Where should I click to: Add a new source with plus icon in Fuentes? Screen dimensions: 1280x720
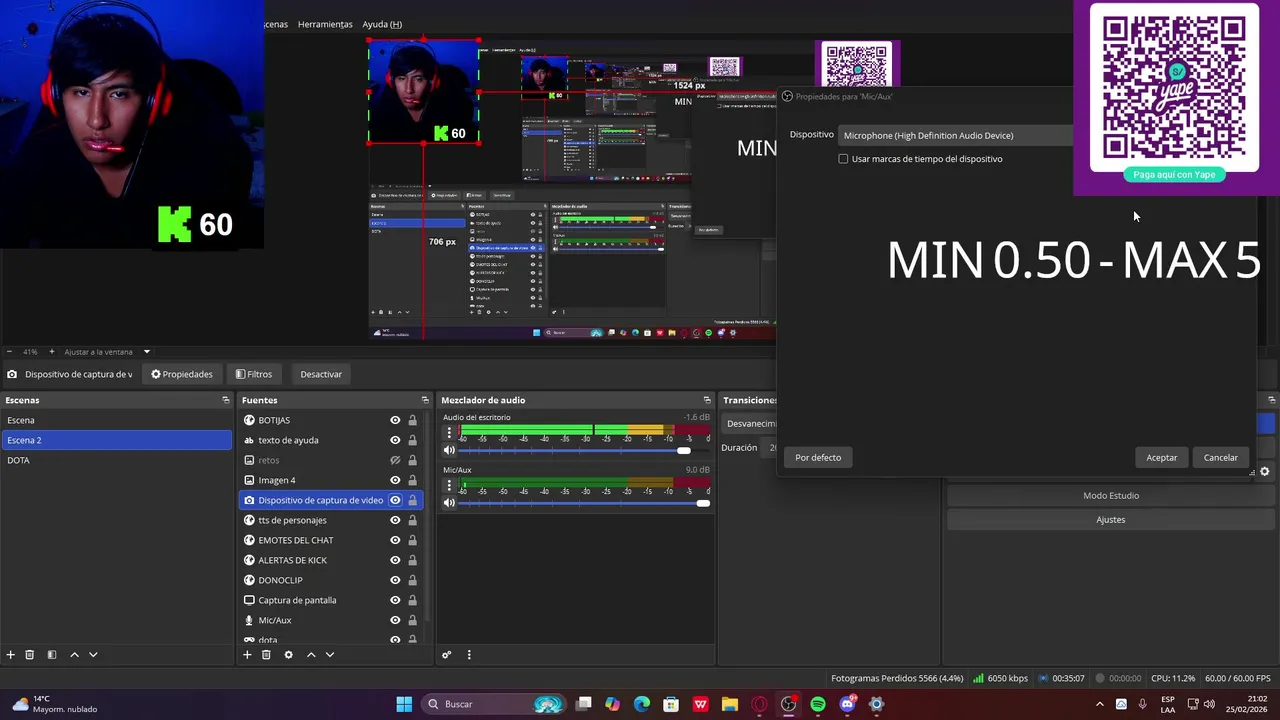tap(247, 655)
